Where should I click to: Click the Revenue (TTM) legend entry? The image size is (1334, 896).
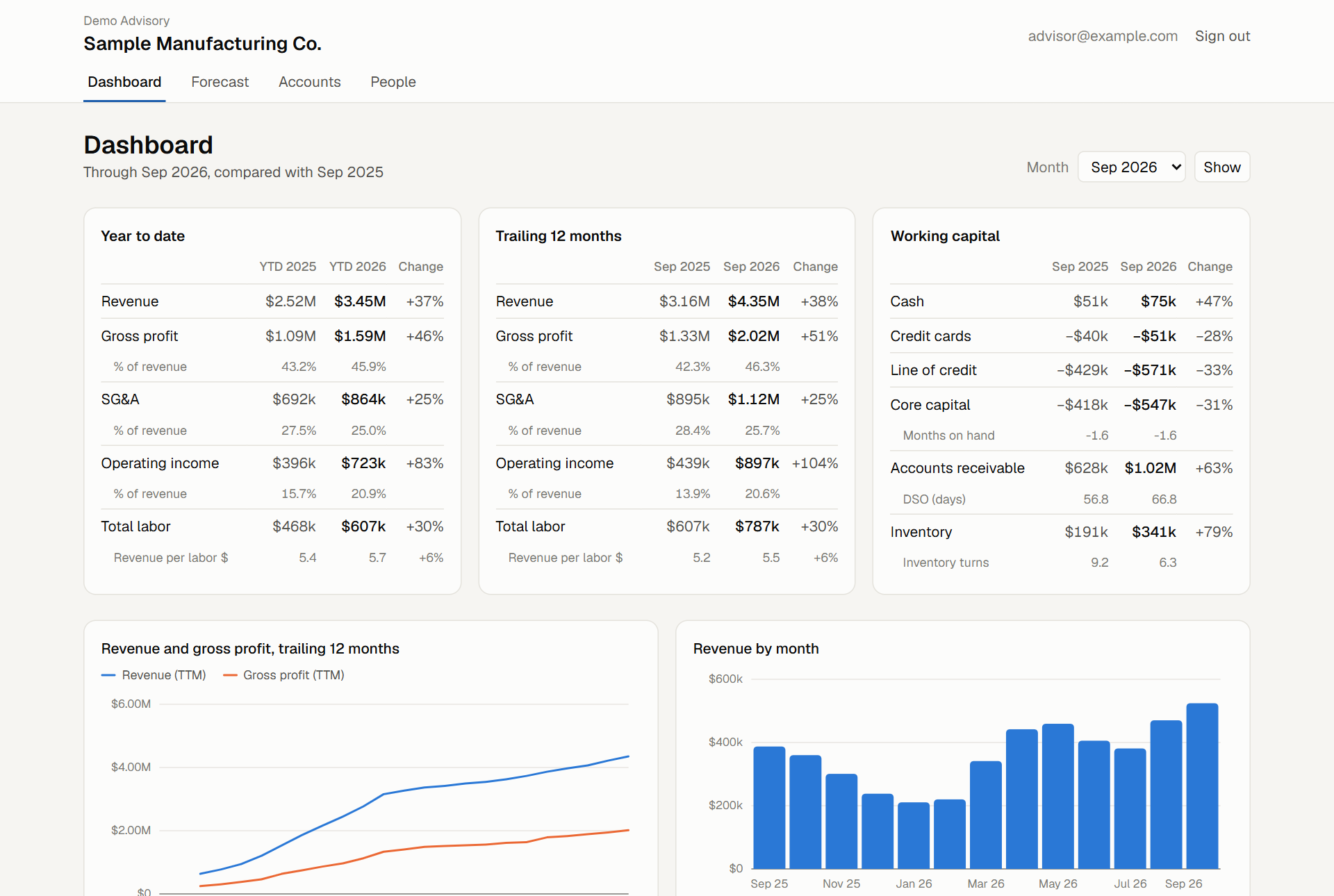tap(154, 675)
